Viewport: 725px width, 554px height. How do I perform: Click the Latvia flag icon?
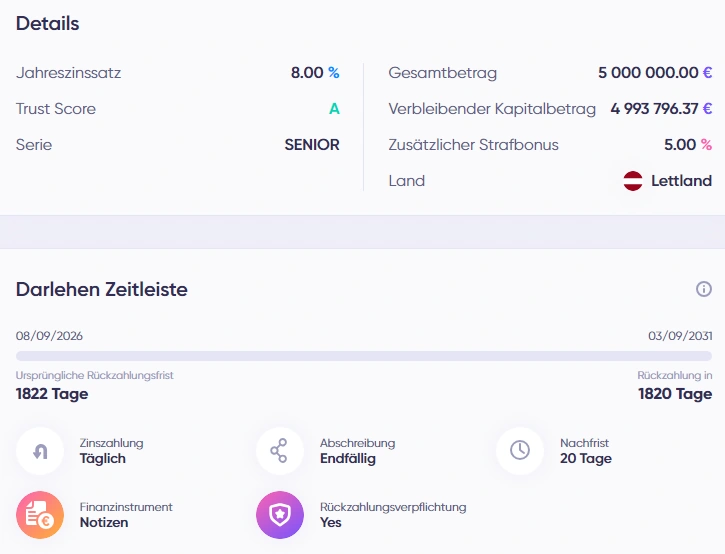click(x=633, y=181)
